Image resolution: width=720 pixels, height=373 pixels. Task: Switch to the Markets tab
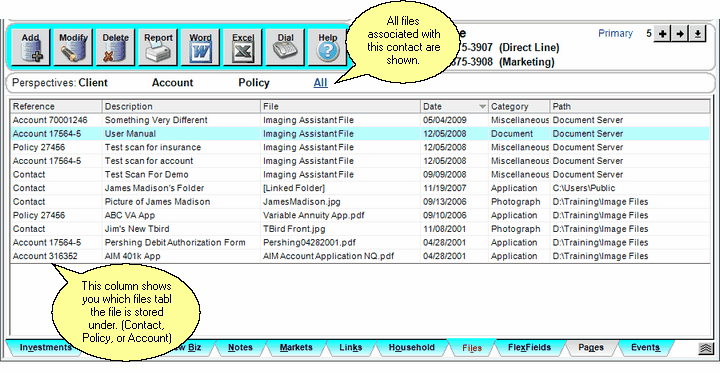[296, 347]
